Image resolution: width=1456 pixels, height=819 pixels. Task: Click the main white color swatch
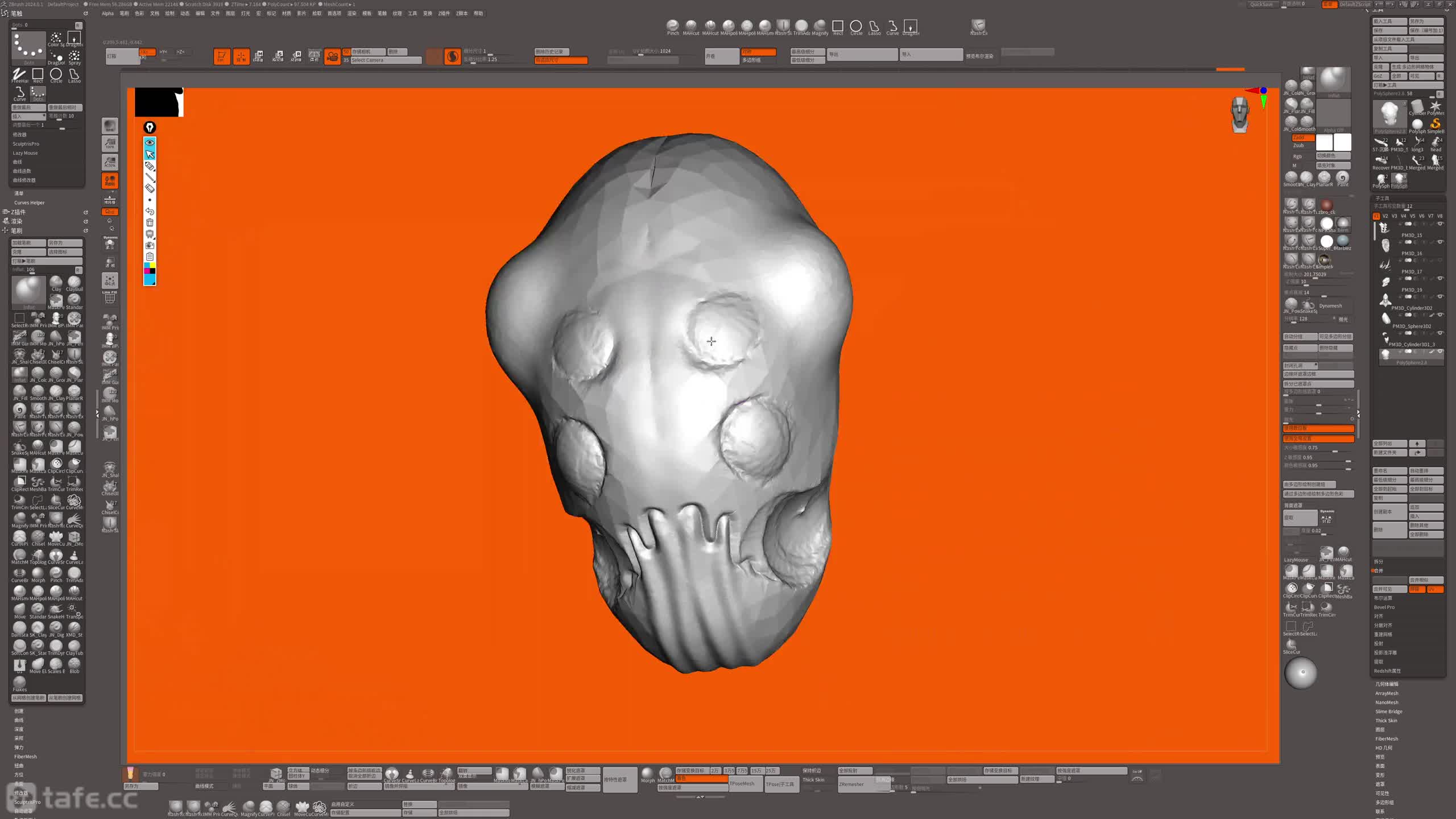coord(1342,142)
